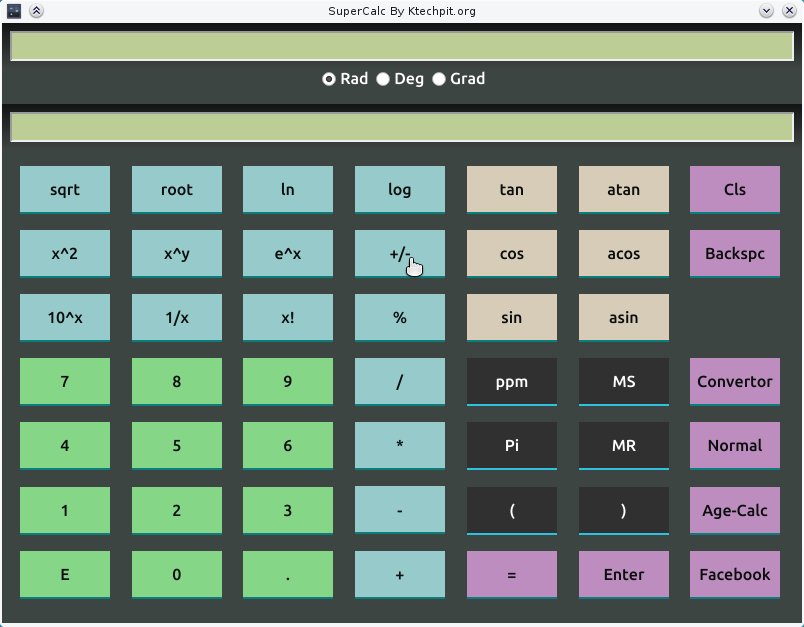Insert an opening parenthesis
This screenshot has width=804, height=627.
(512, 511)
